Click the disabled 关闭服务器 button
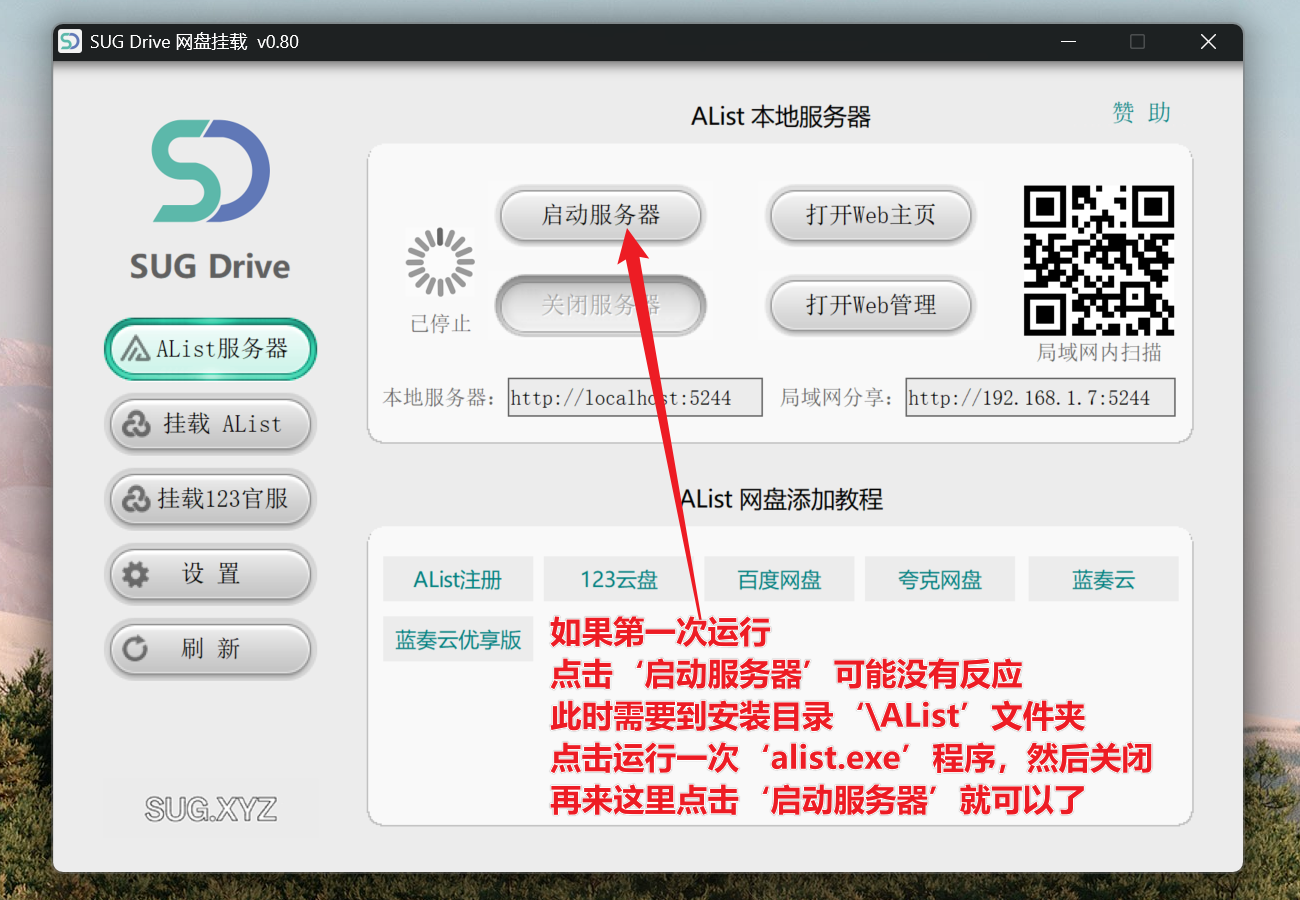Viewport: 1300px width, 900px height. coord(600,306)
